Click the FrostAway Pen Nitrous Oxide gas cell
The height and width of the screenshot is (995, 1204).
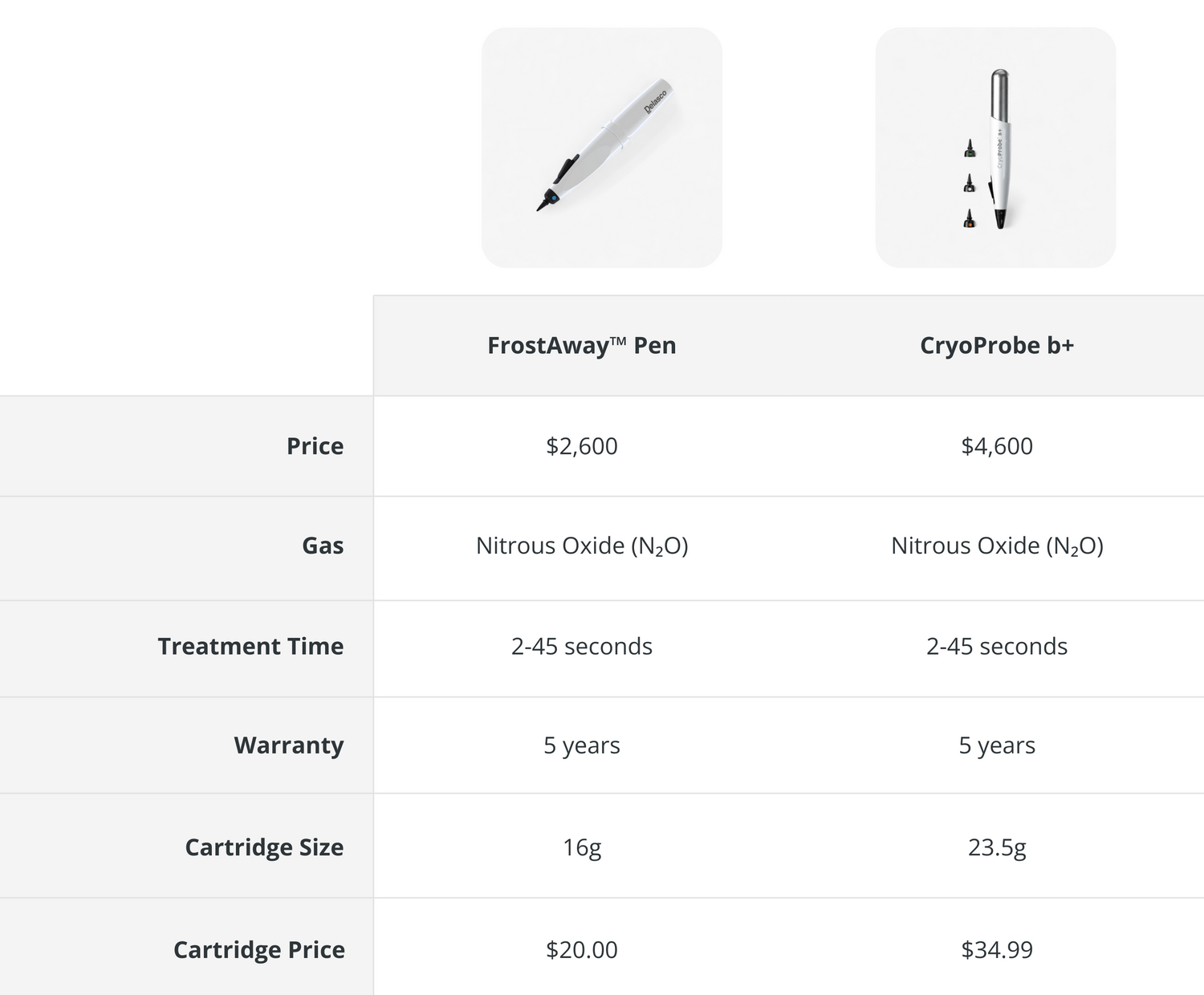[582, 546]
